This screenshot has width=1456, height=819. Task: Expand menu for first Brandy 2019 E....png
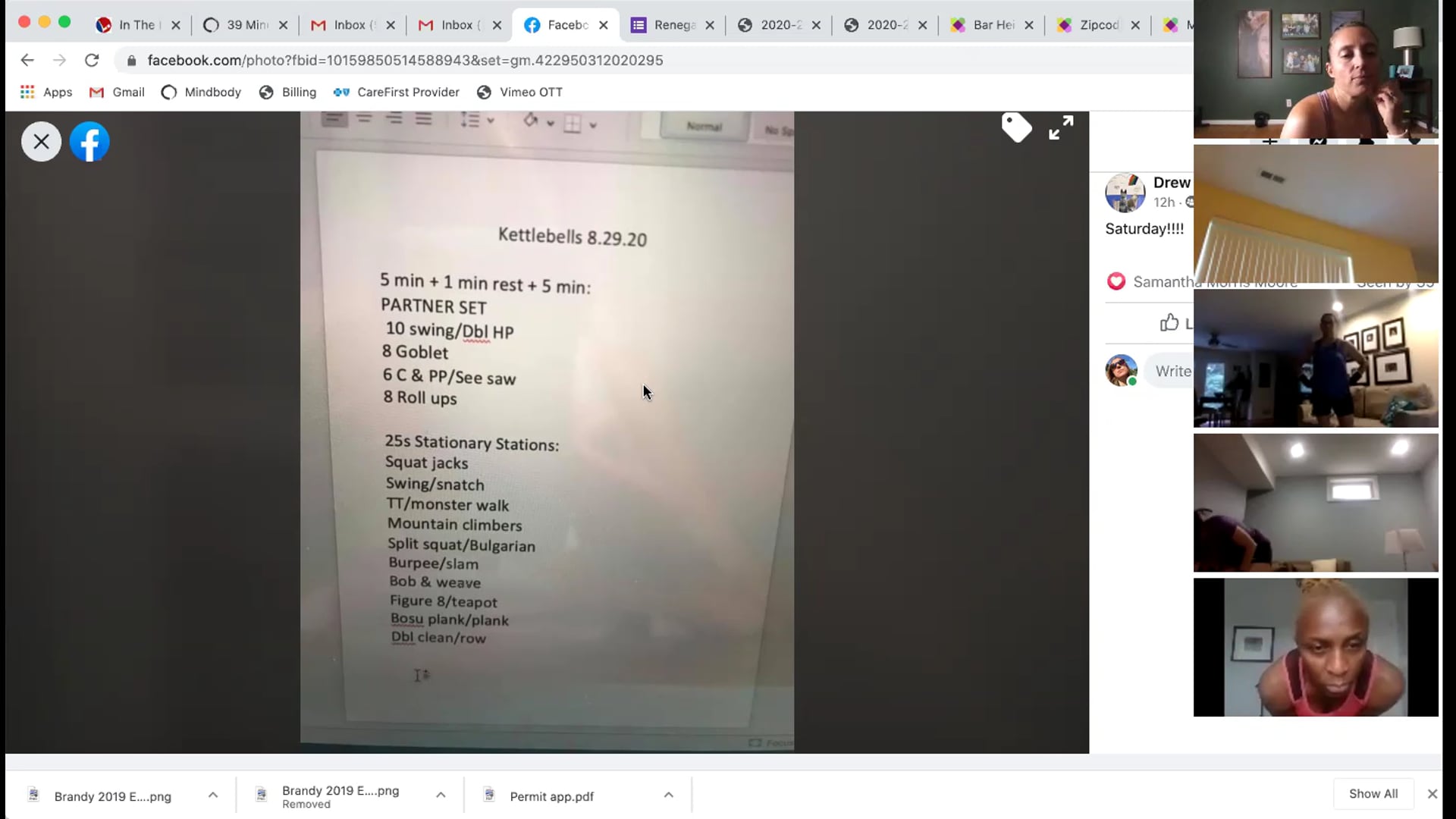coord(213,795)
